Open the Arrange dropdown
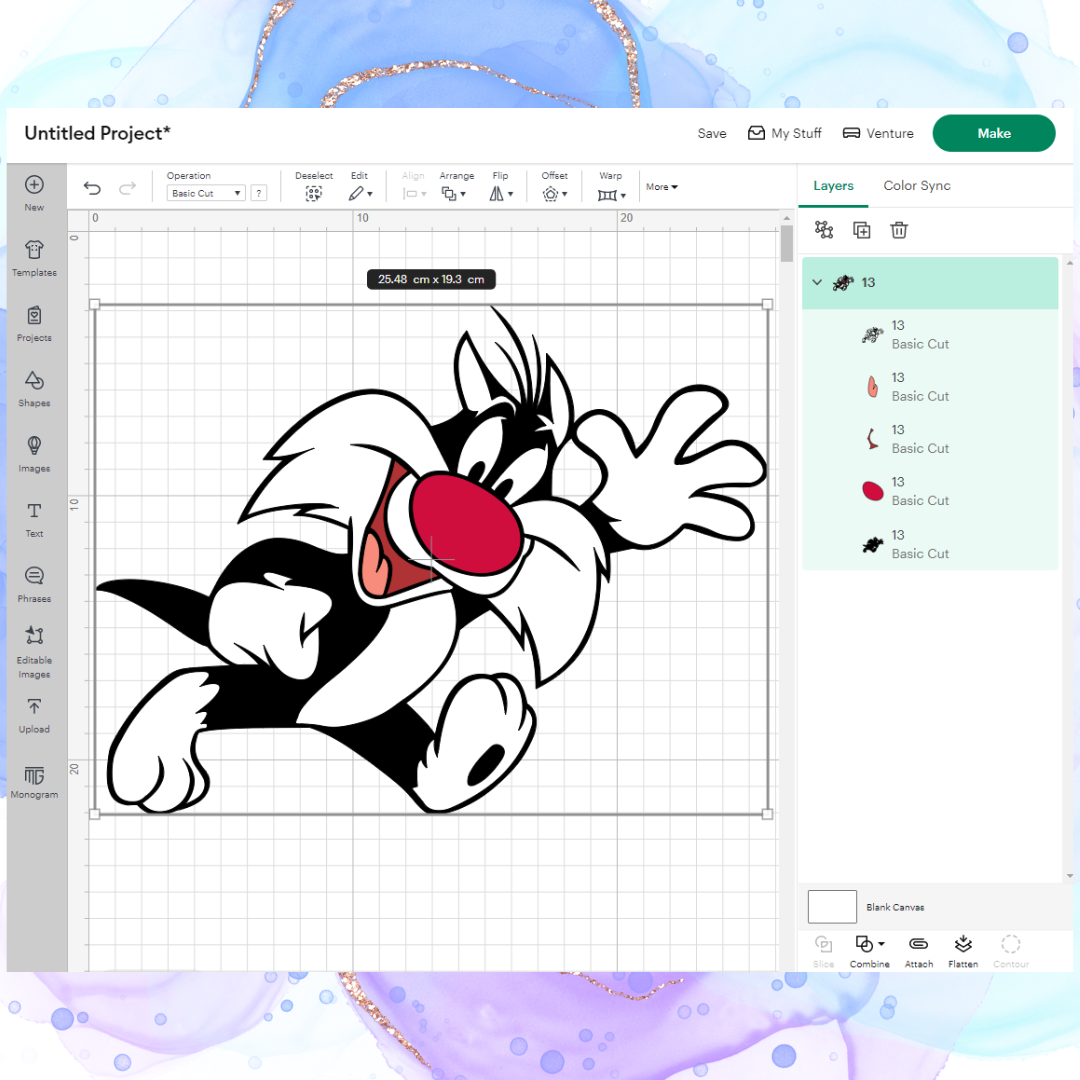Image resolution: width=1080 pixels, height=1080 pixels. (x=453, y=194)
